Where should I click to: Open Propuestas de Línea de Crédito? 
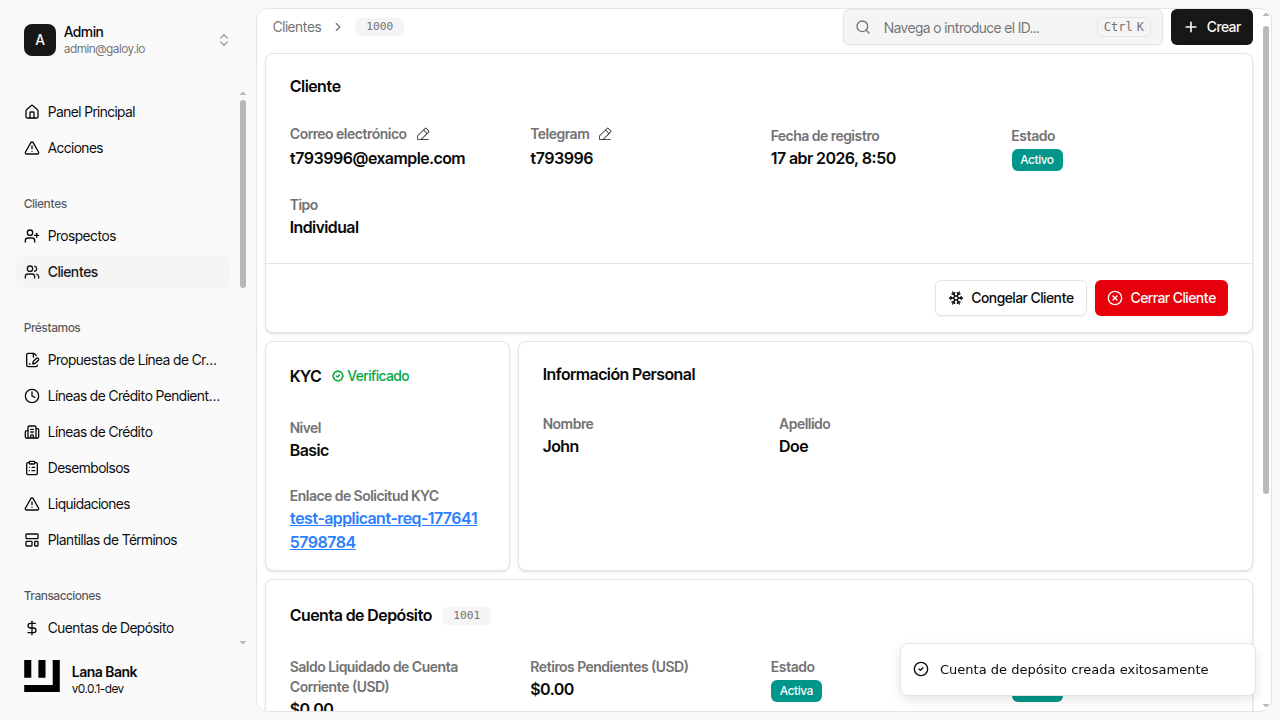[x=132, y=360]
